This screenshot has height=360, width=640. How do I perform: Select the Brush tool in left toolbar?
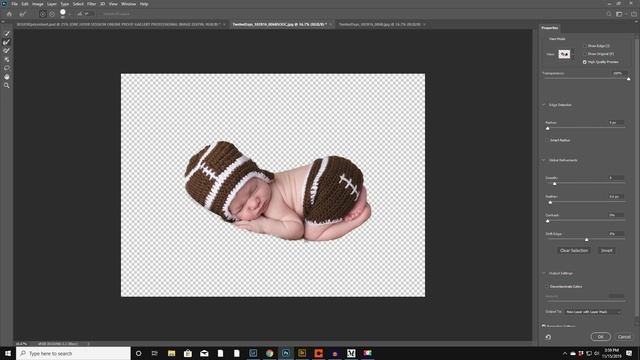coord(7,51)
